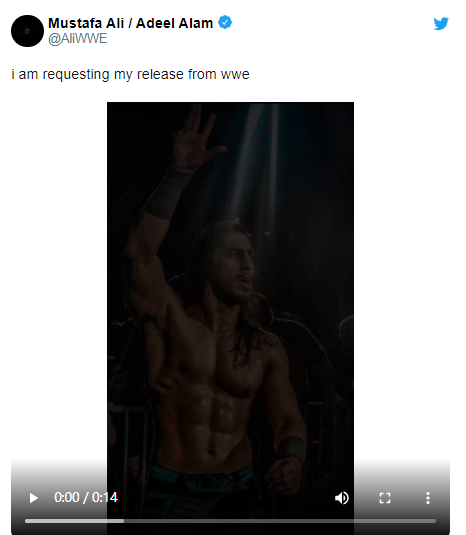This screenshot has height=535, width=466.
Task: Click the wrestler's face in the video
Action: (x=241, y=270)
